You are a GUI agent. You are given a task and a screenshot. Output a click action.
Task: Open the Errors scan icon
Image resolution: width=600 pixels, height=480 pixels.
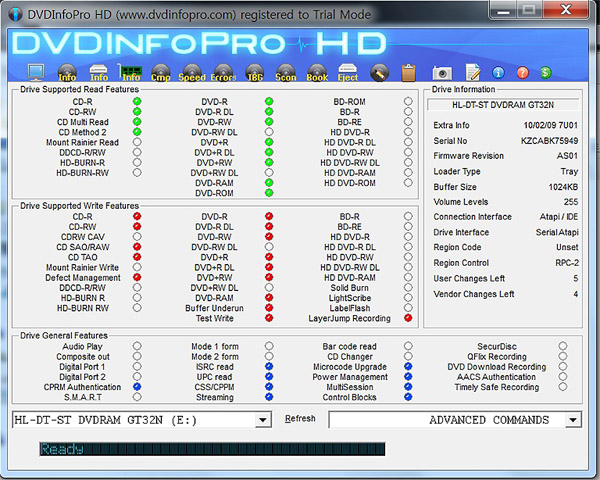[223, 73]
